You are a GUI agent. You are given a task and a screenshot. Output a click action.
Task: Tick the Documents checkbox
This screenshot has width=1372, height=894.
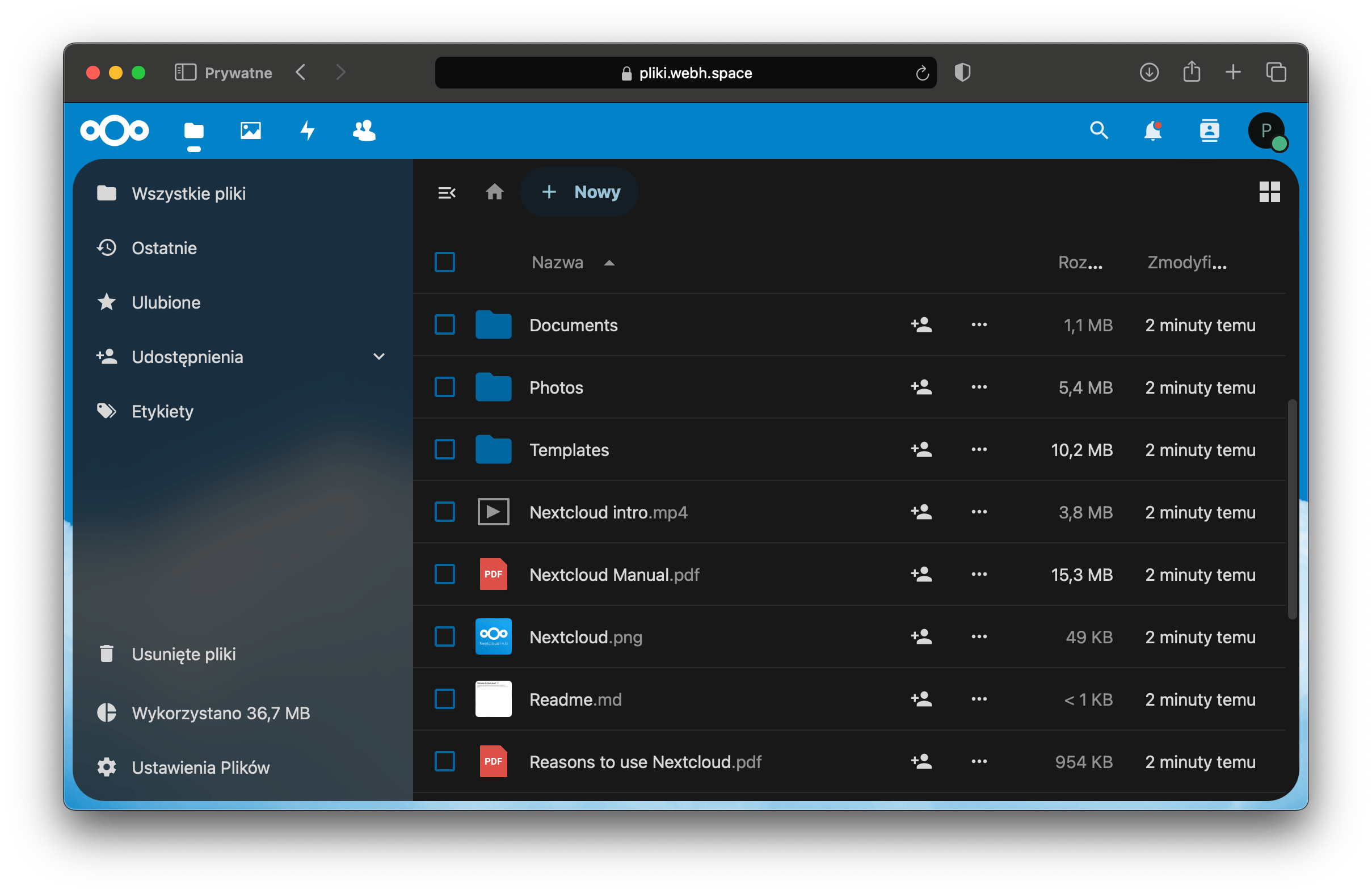(444, 325)
